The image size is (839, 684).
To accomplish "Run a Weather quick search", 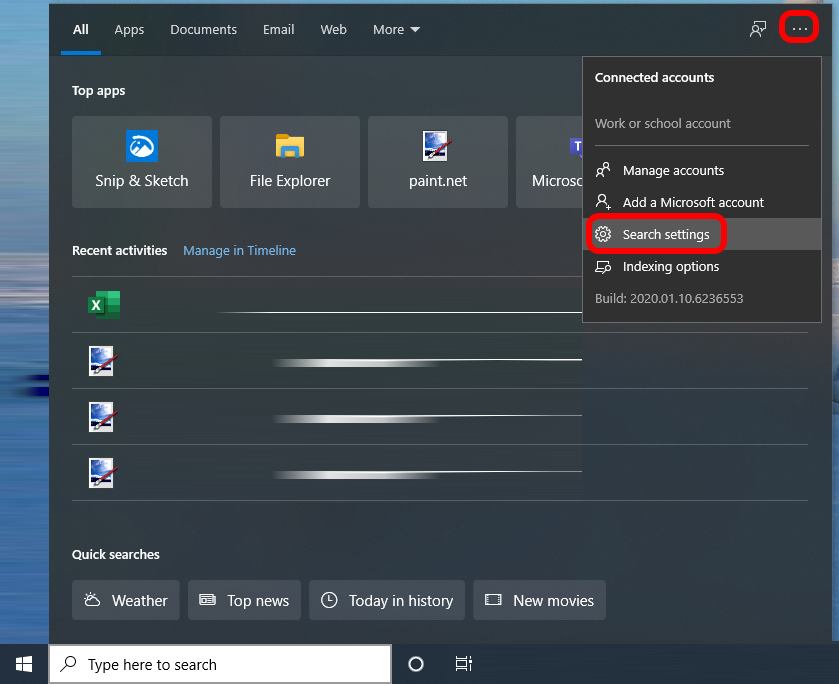I will [x=125, y=600].
